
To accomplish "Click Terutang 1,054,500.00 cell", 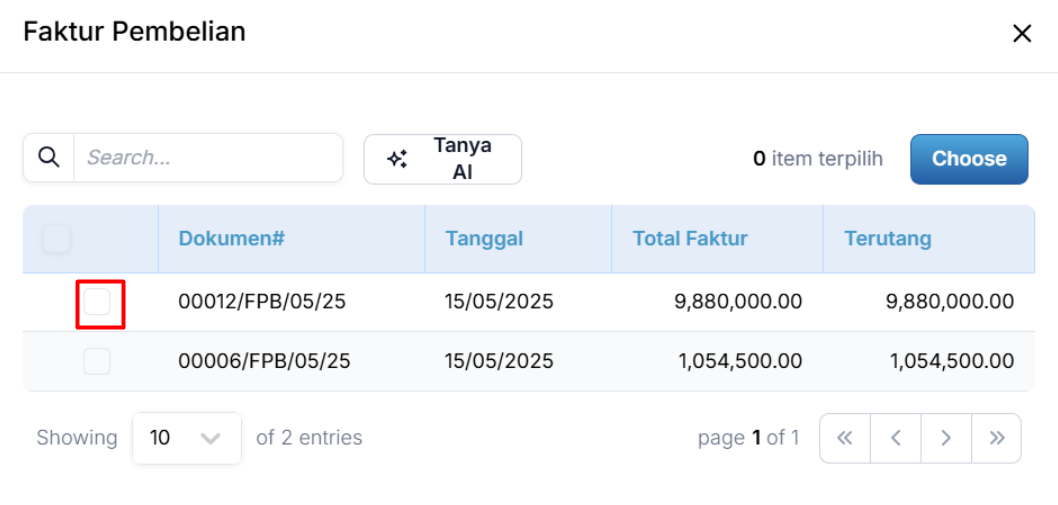I will pos(951,361).
